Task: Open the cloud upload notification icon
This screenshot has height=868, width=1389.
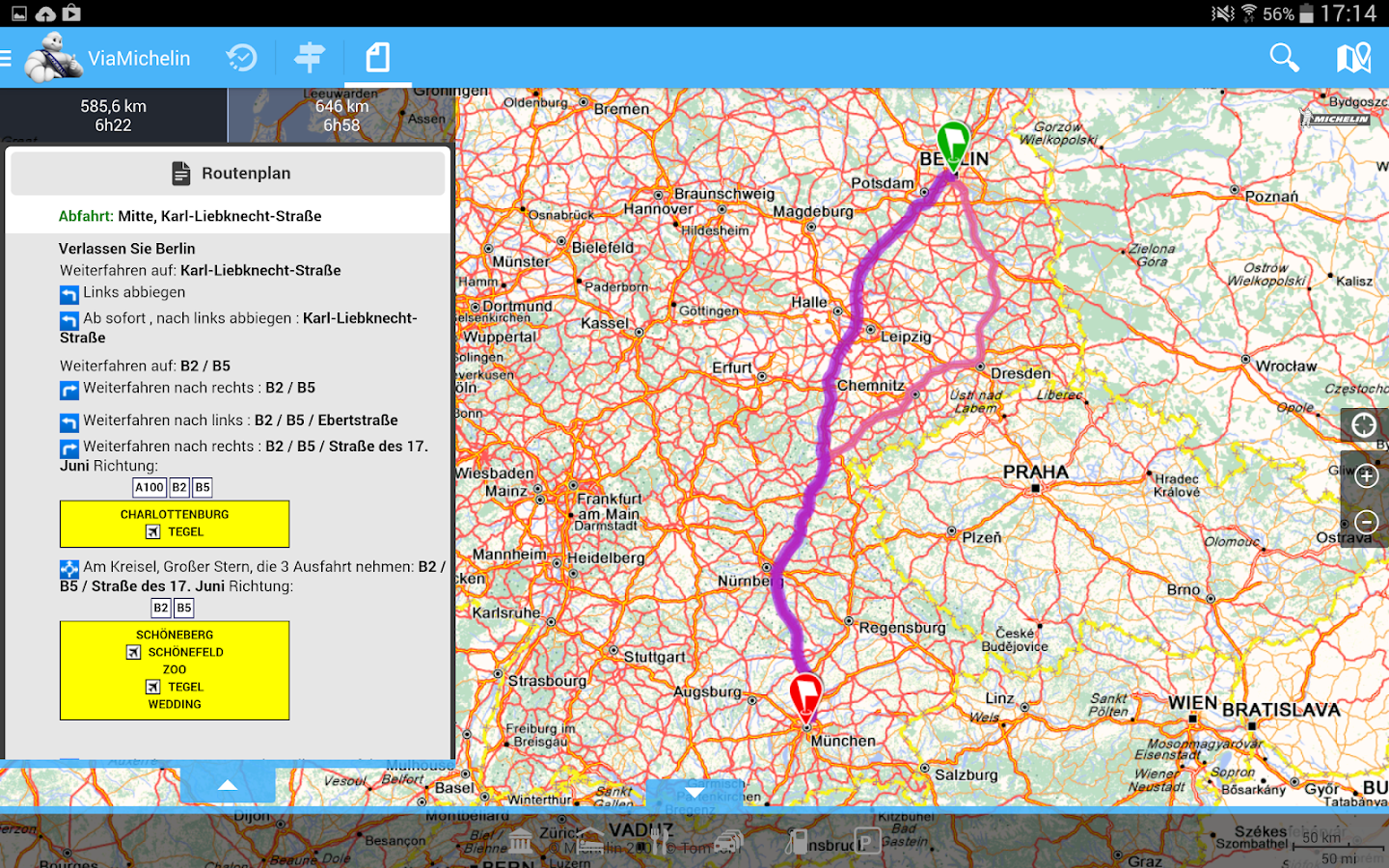Action: (45, 14)
